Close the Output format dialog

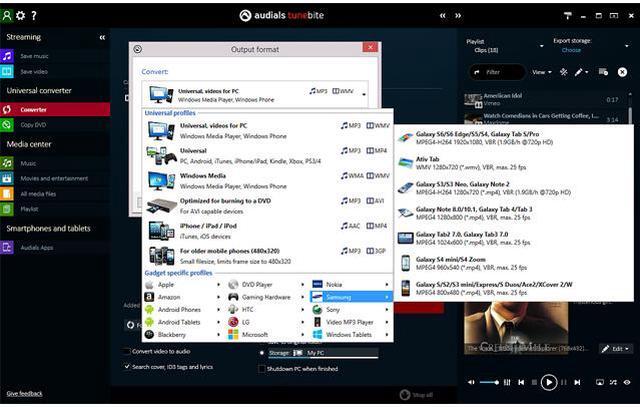tap(370, 48)
